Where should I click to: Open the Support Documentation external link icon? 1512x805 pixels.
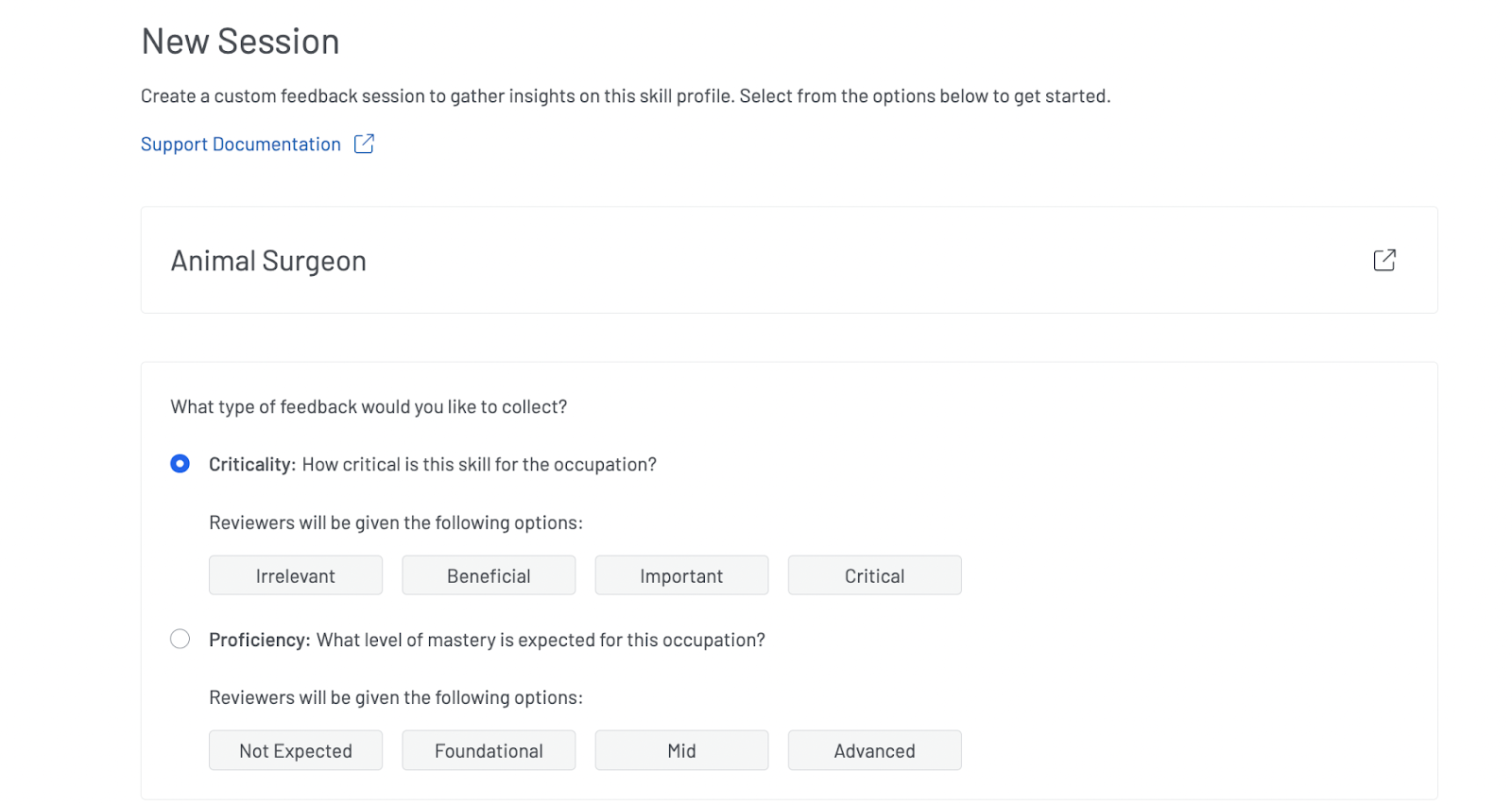[x=364, y=143]
